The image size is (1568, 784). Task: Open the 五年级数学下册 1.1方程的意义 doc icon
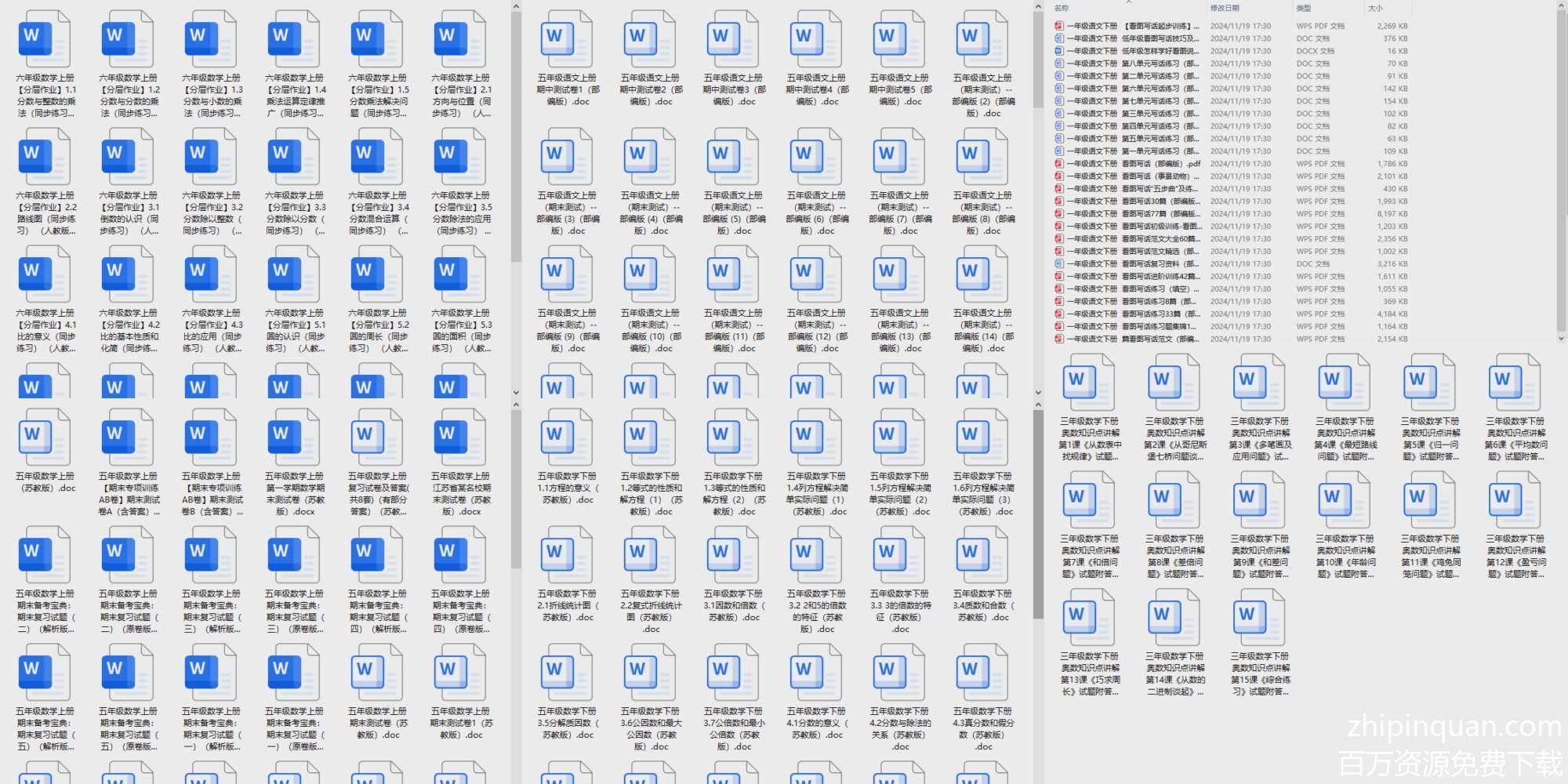(568, 437)
